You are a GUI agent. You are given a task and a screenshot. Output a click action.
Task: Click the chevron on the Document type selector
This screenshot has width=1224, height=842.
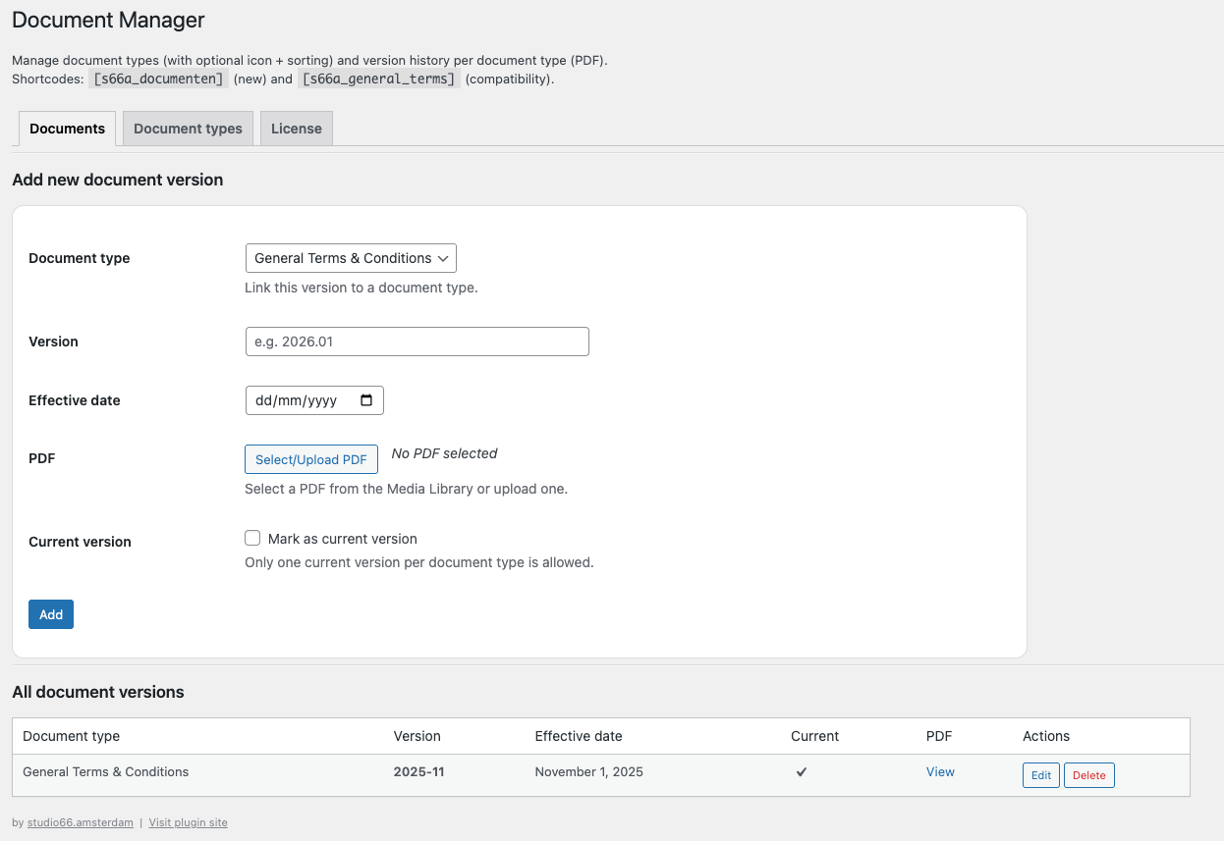(x=443, y=258)
